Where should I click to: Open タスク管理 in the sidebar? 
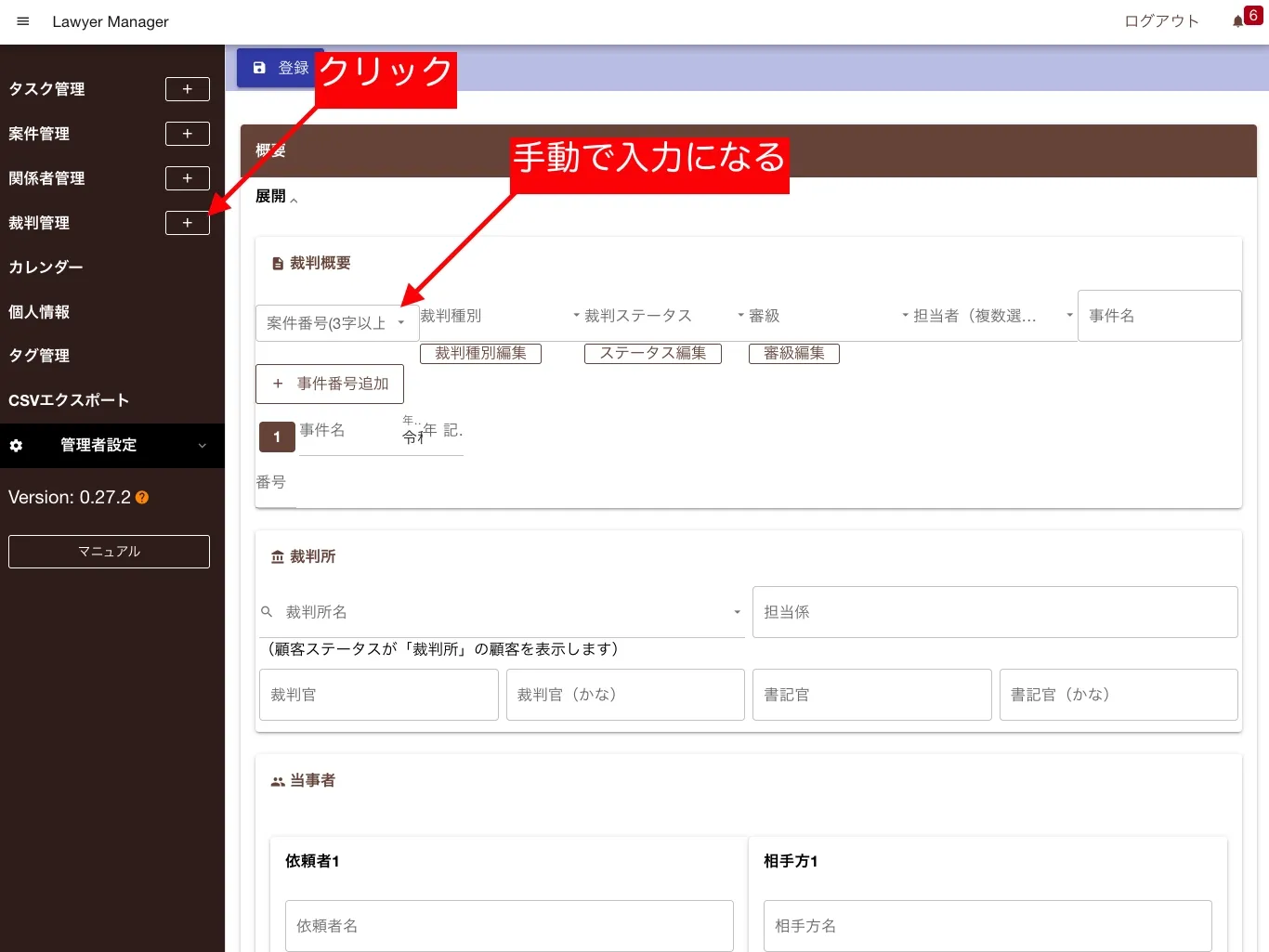(x=46, y=89)
